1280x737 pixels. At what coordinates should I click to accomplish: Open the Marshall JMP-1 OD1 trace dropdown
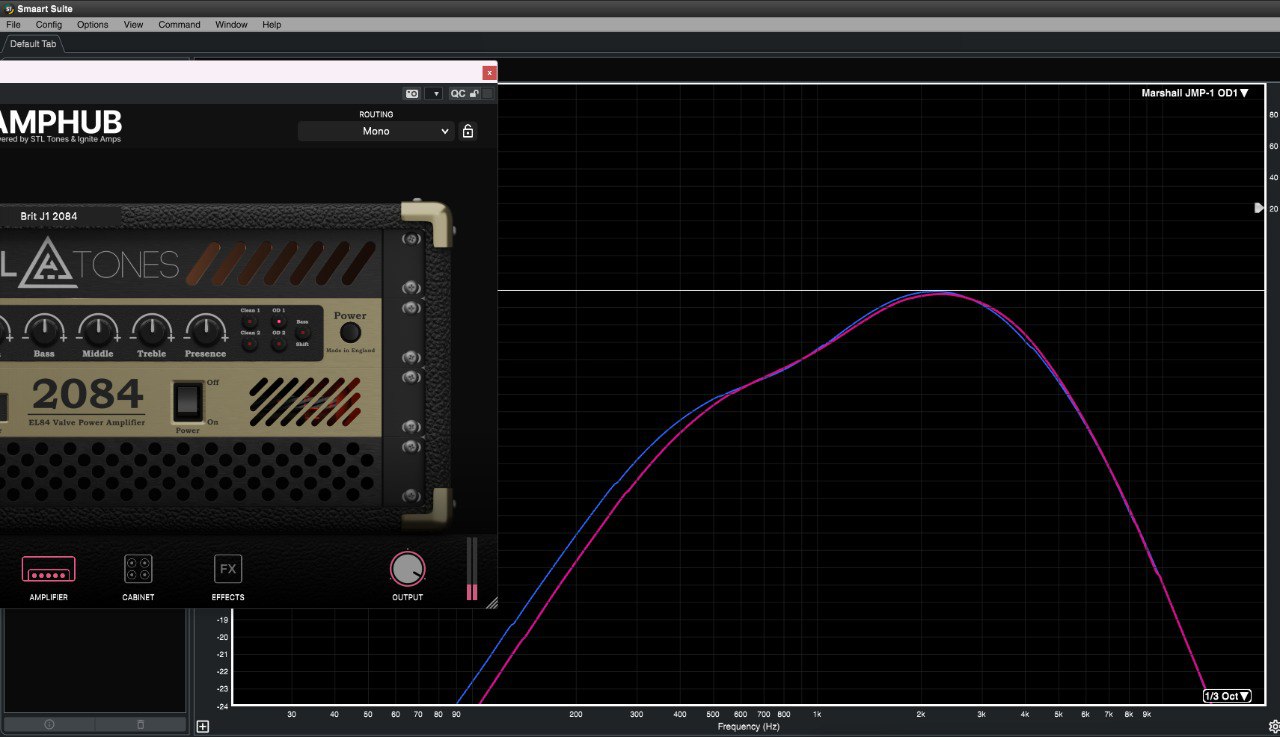pyautogui.click(x=1195, y=93)
